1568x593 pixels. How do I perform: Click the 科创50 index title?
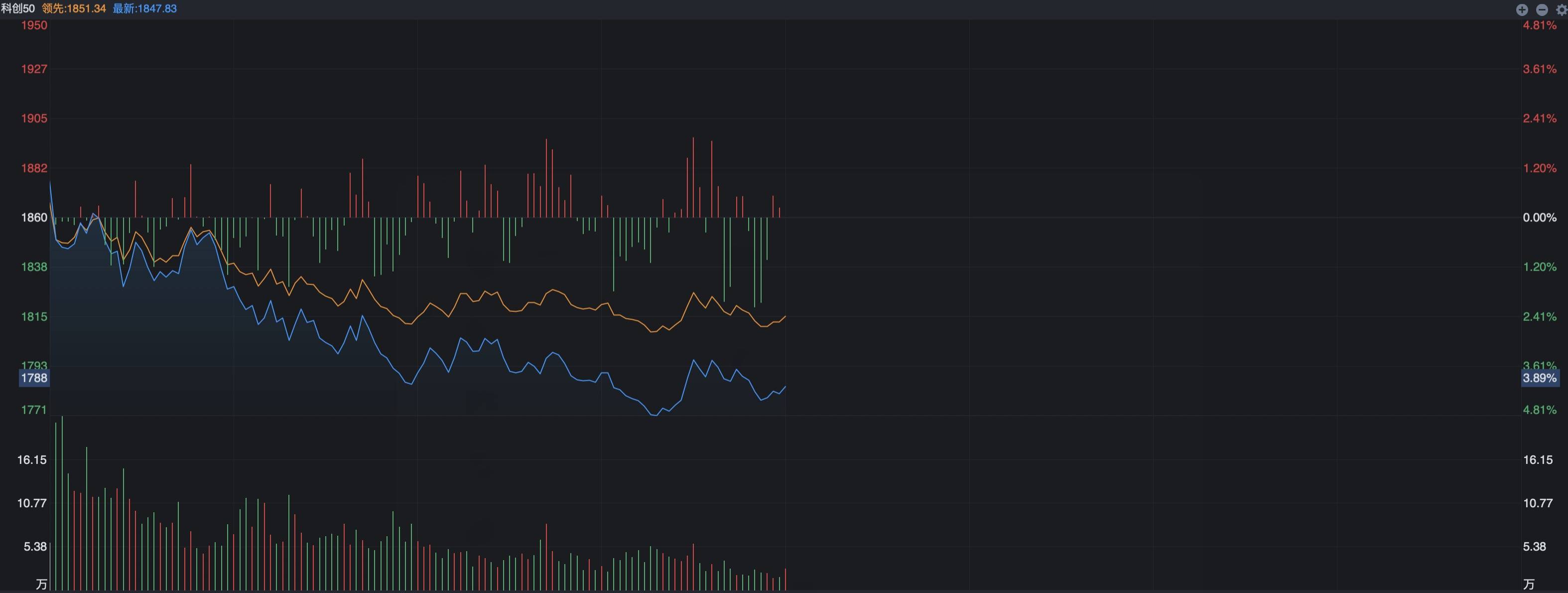(18, 8)
